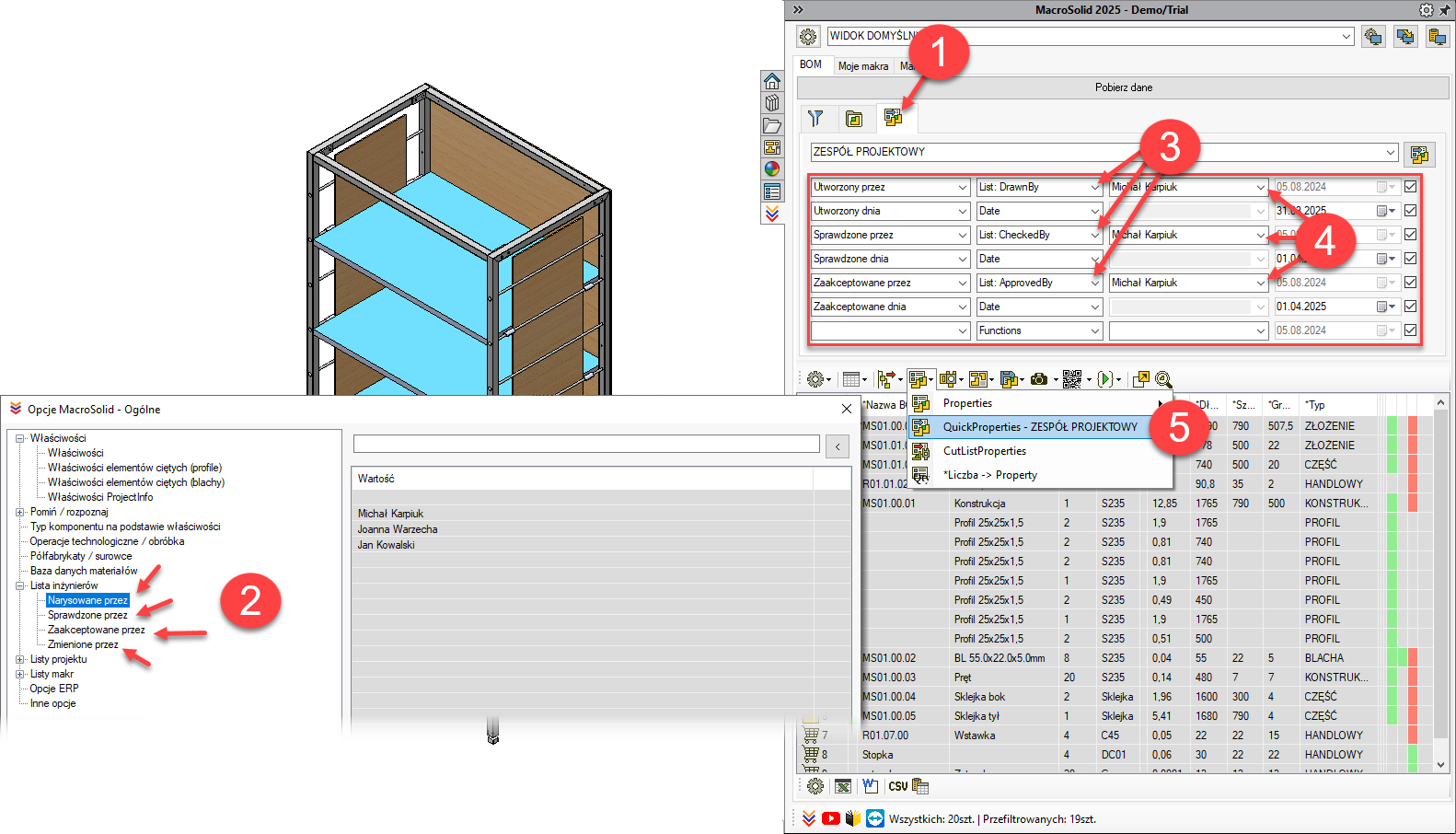Click the value input field in options dialog
This screenshot has width=1456, height=834.
pyautogui.click(x=586, y=444)
